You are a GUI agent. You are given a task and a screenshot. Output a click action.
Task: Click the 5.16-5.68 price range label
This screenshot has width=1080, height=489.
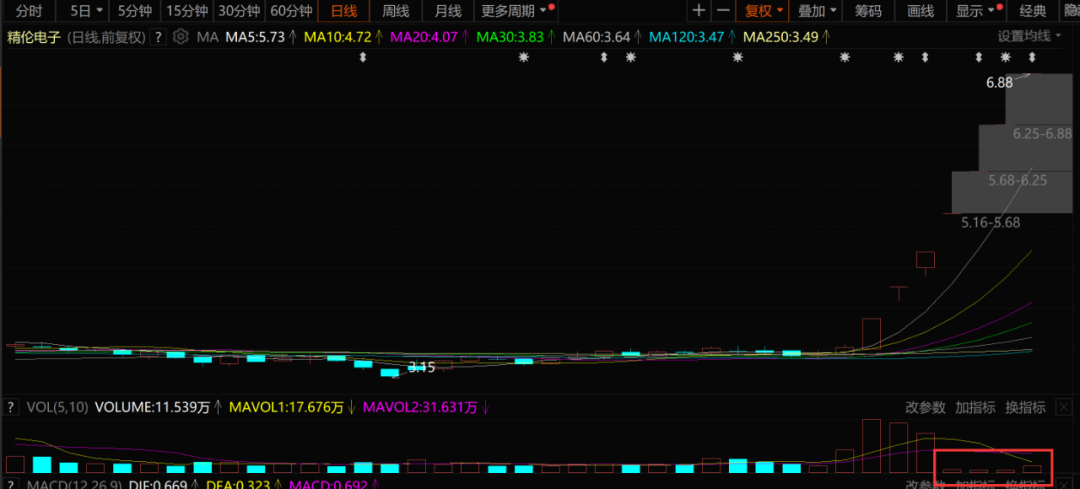point(990,222)
